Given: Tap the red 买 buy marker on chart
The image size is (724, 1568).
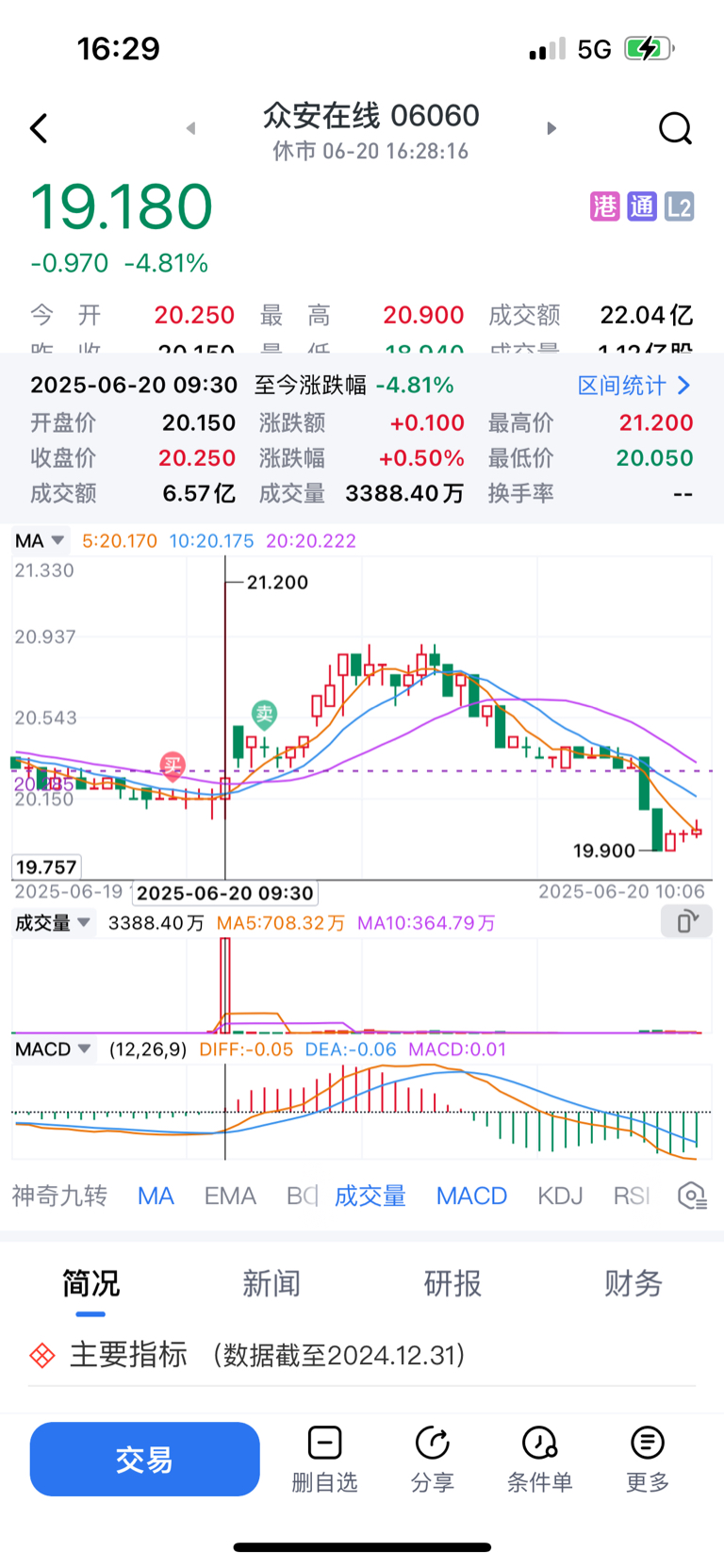Looking at the screenshot, I should click(x=172, y=765).
